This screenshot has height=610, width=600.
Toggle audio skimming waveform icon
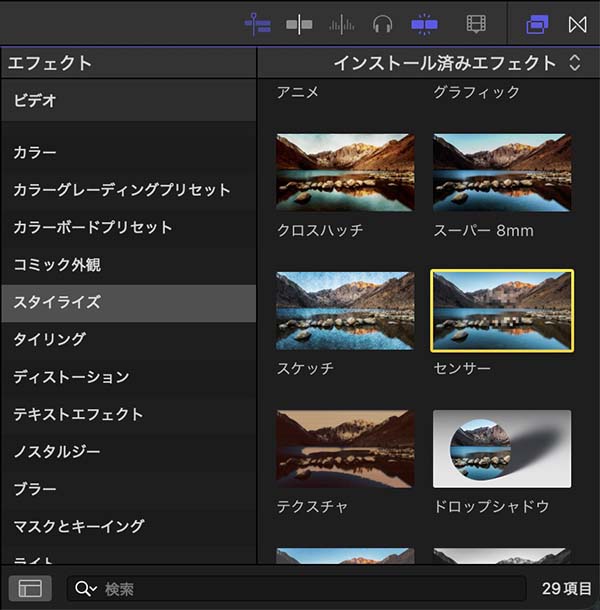[342, 23]
